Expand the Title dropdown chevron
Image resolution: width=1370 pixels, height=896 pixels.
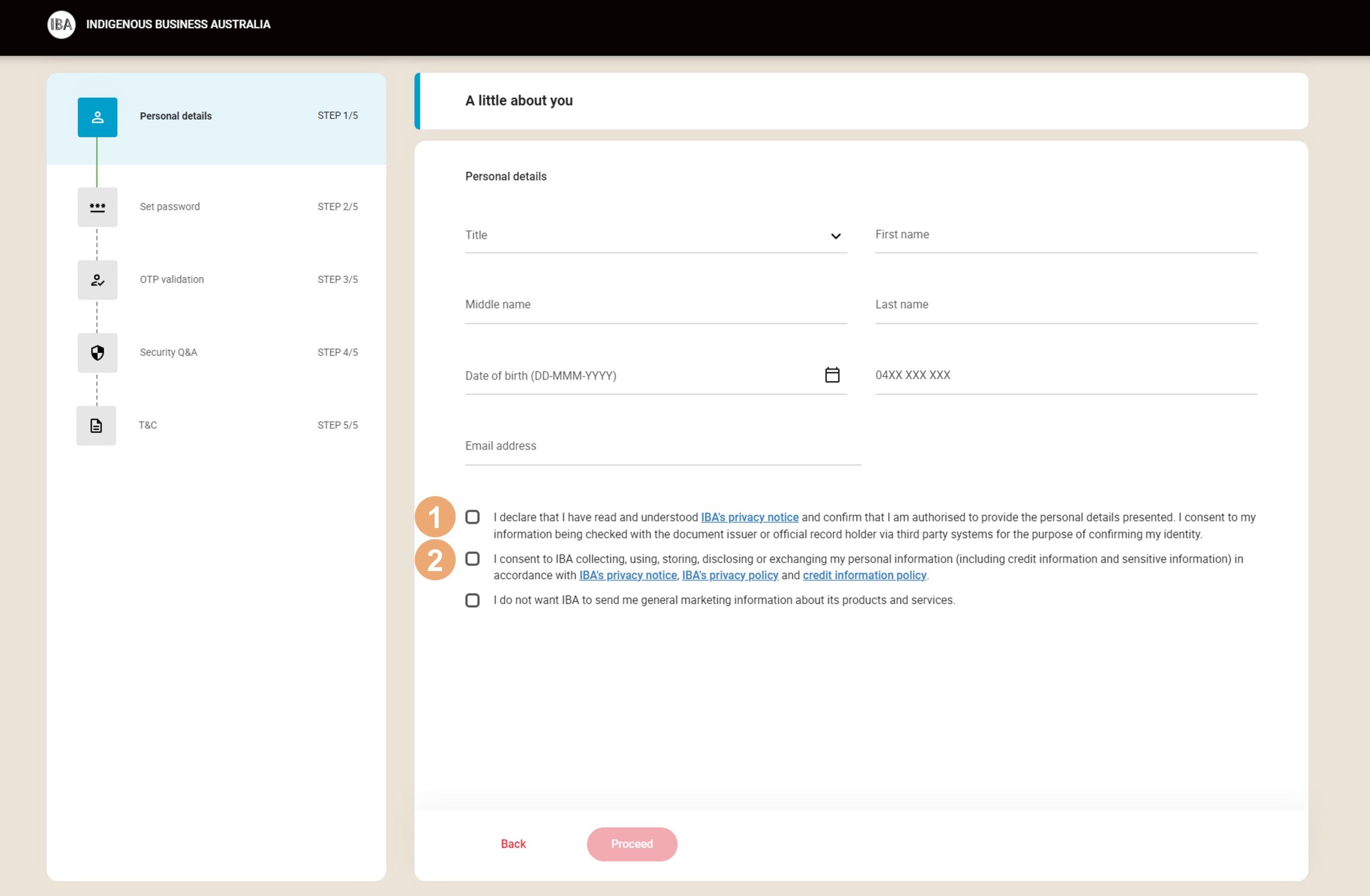pyautogui.click(x=835, y=236)
